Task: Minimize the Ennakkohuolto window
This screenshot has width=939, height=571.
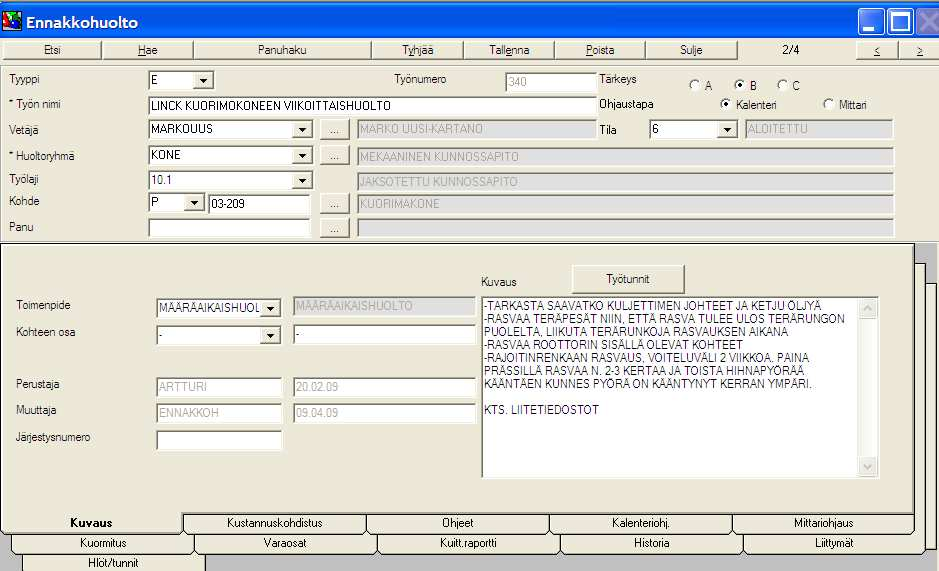Action: click(x=871, y=22)
